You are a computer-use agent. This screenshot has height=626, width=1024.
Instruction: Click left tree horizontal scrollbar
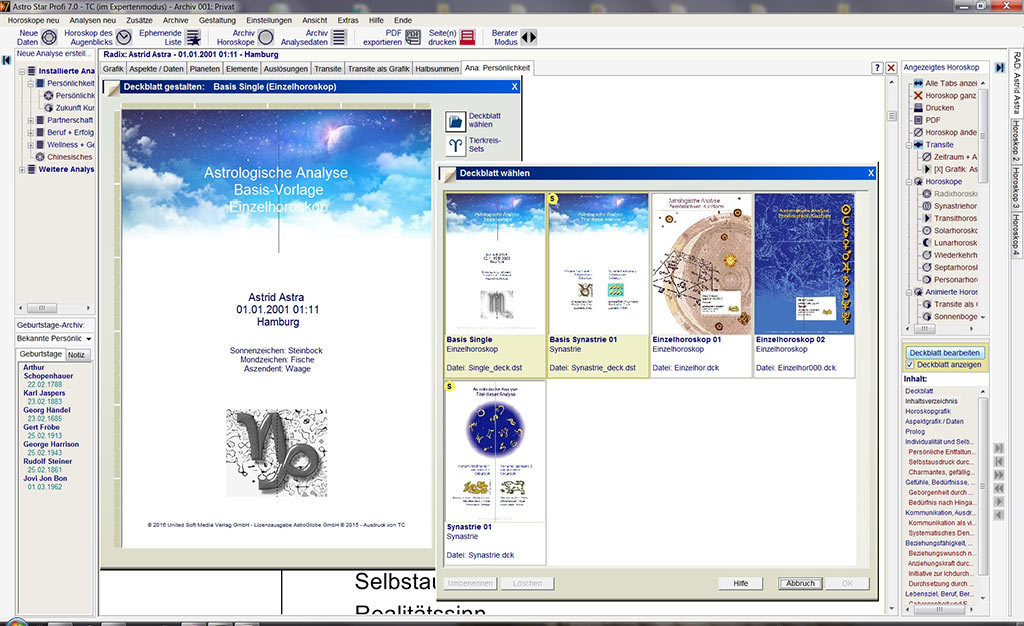[55, 307]
